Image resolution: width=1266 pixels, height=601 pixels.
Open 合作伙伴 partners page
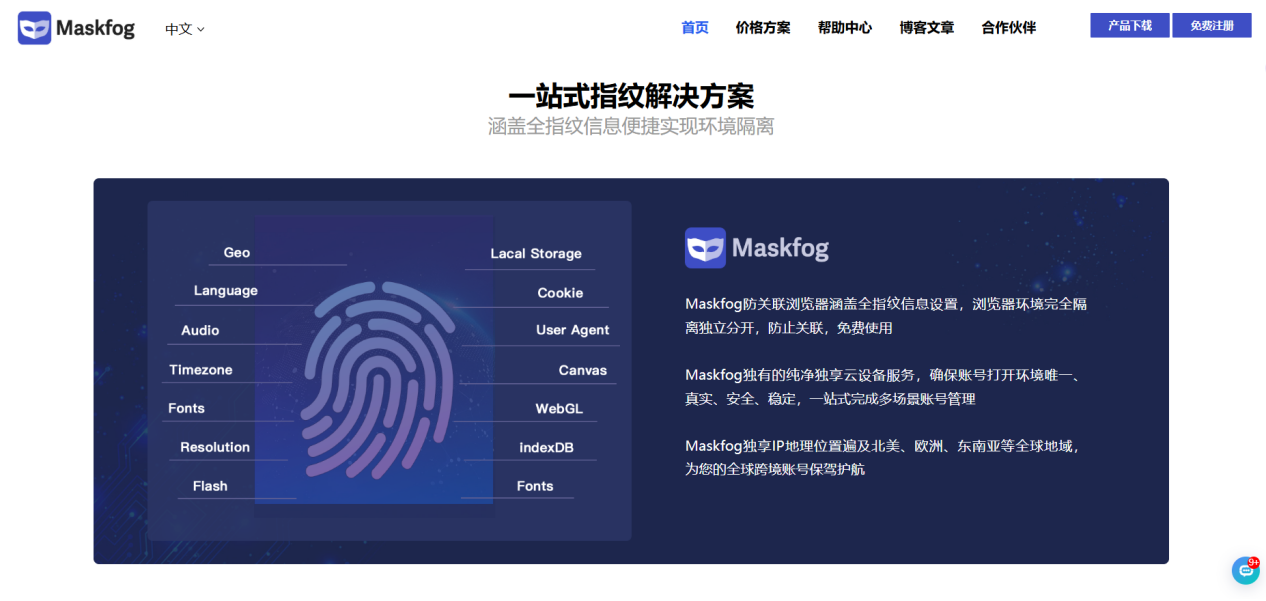coord(1009,28)
